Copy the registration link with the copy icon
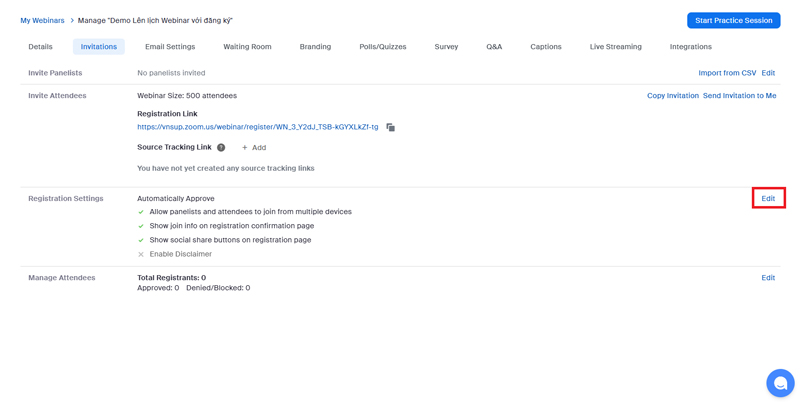Viewport: 800px width, 402px height. tap(390, 127)
